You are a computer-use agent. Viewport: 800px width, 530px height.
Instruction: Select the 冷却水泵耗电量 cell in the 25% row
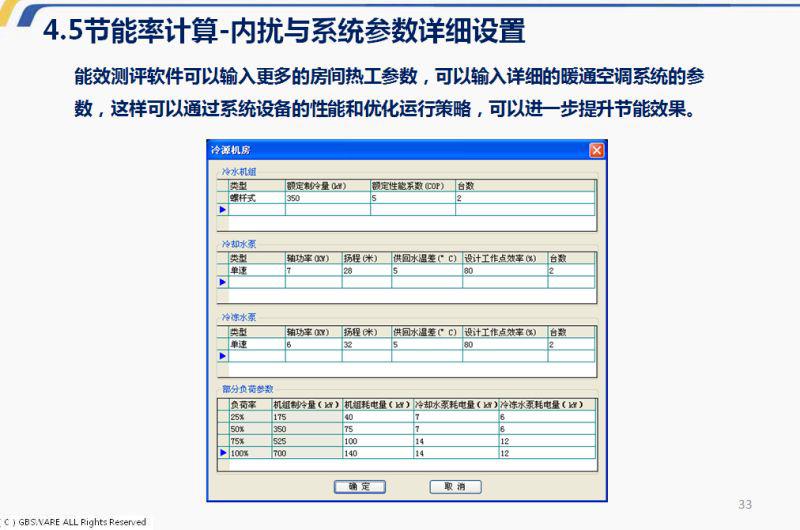456,417
